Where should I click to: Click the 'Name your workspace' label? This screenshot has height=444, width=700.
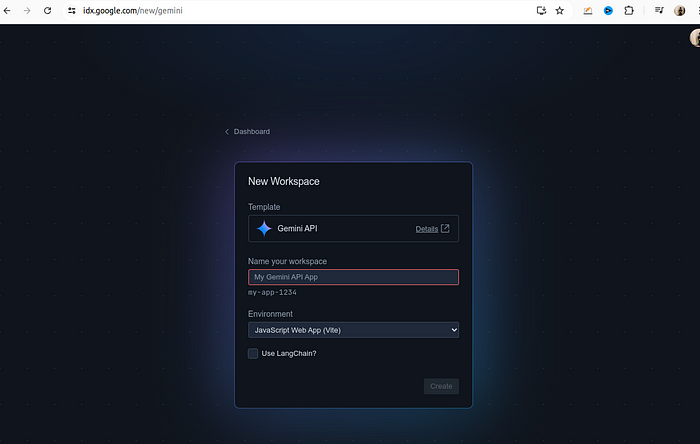tap(288, 261)
